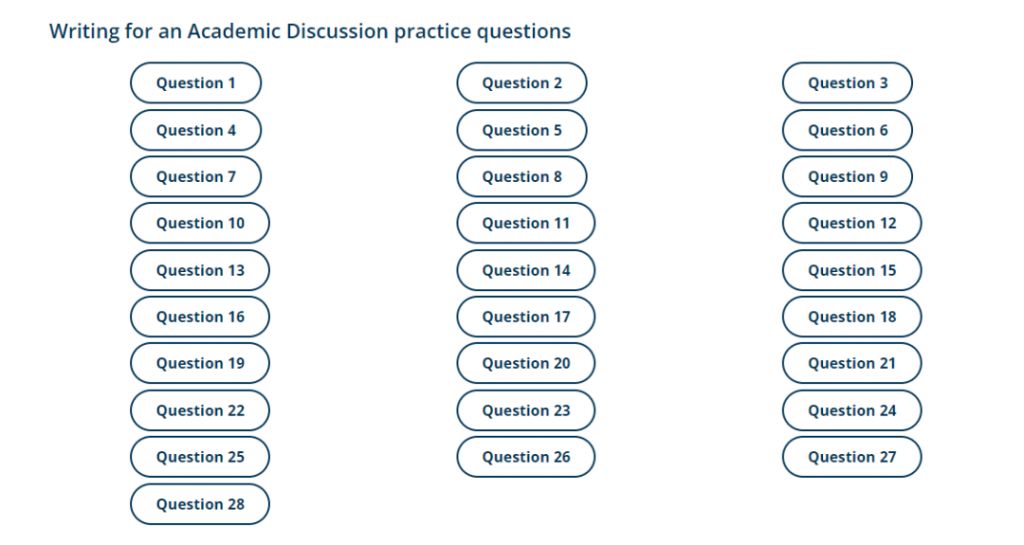The image size is (1024, 545).
Task: Click the Question 3 button
Action: (x=847, y=83)
